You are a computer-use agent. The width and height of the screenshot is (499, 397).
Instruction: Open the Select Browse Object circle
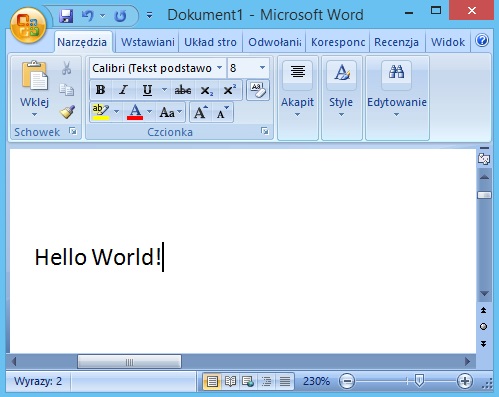coord(484,326)
